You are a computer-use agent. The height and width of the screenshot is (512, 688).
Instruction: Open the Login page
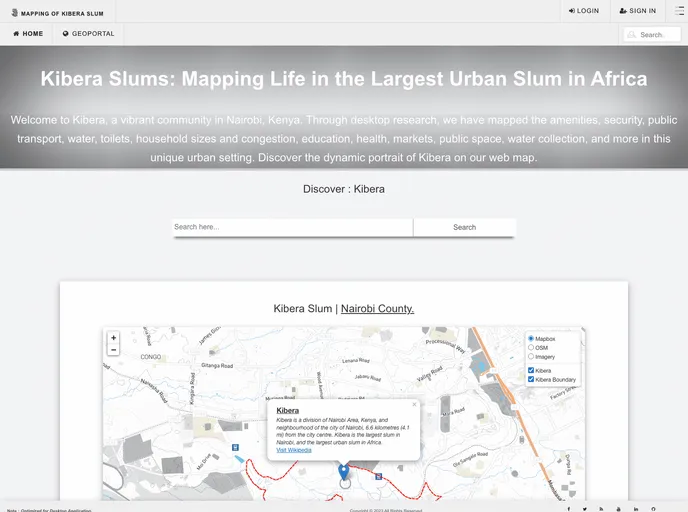tap(584, 11)
